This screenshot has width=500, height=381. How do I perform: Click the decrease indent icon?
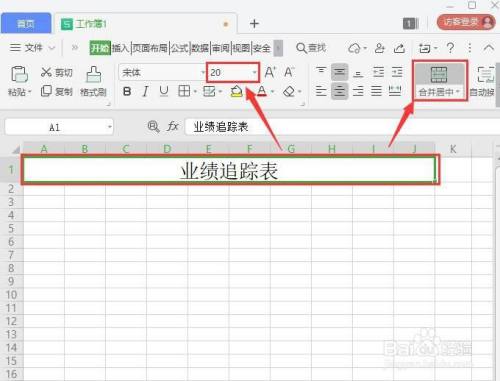pos(378,72)
